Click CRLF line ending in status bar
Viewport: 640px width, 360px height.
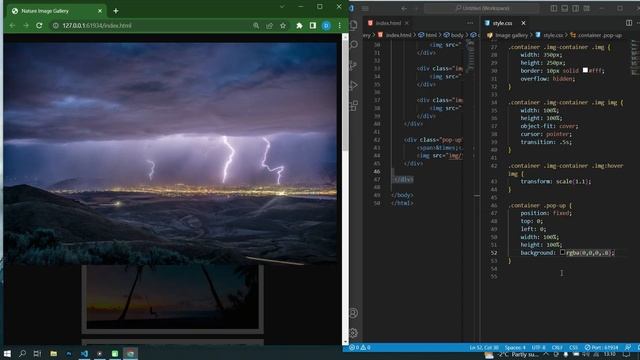(557, 347)
